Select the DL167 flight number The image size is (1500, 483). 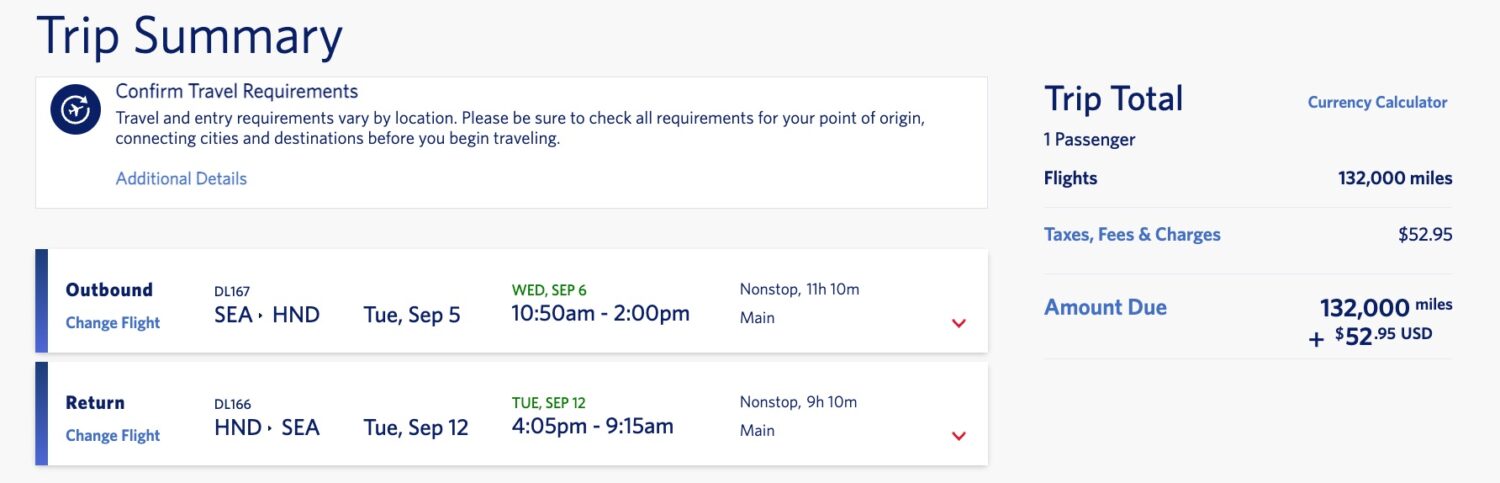[232, 292]
